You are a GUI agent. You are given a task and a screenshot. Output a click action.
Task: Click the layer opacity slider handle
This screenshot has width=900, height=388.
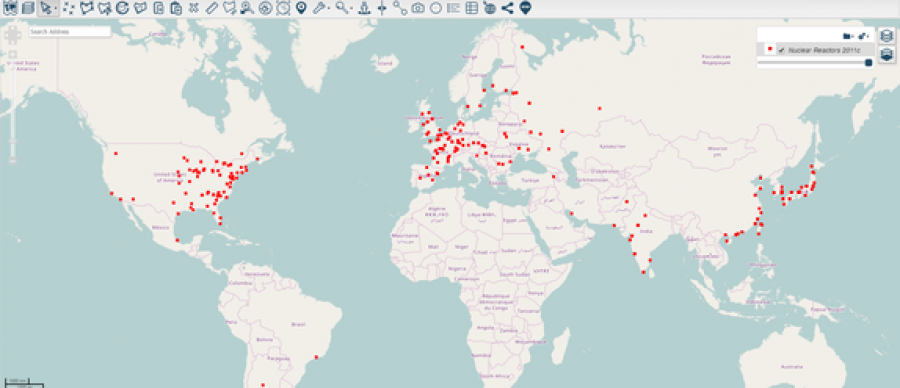(868, 62)
